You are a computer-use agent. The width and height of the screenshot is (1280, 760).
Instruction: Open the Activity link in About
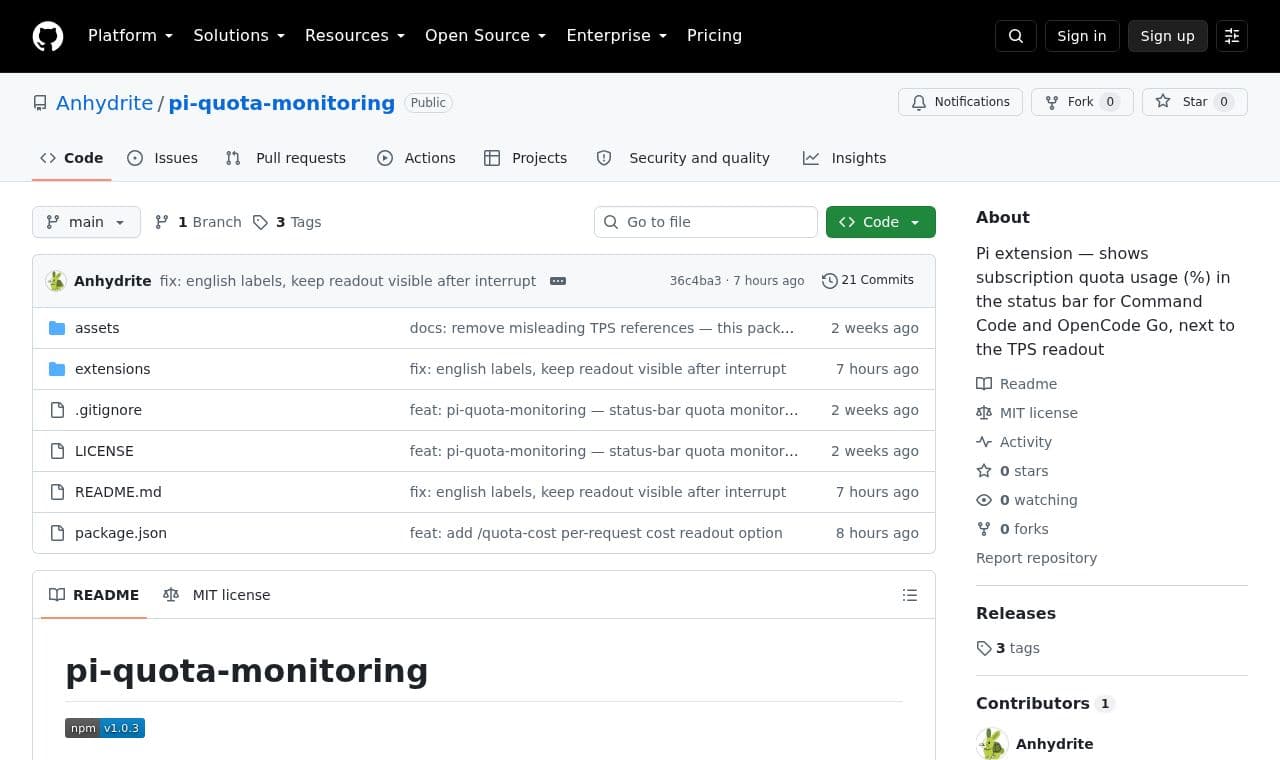click(x=1014, y=442)
